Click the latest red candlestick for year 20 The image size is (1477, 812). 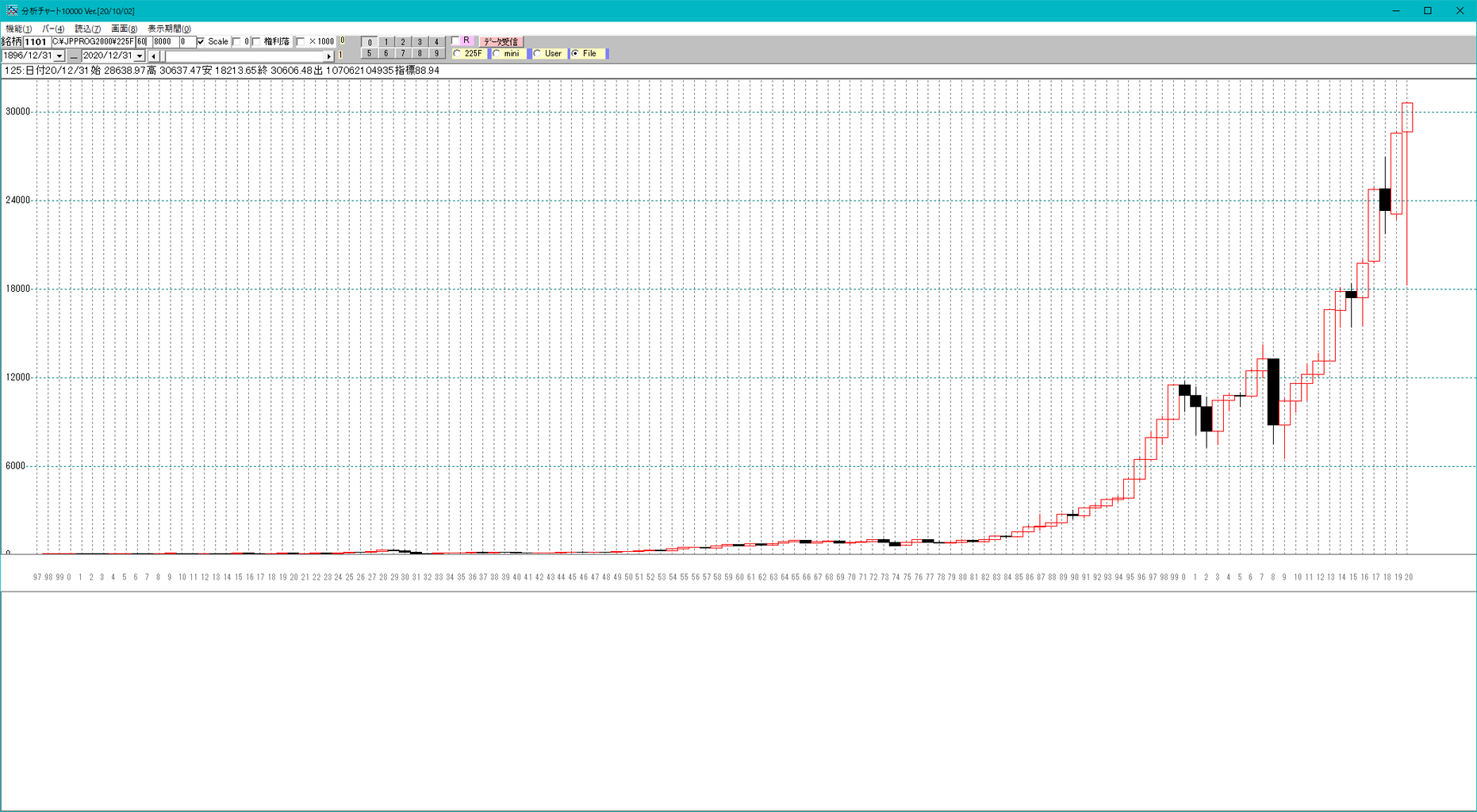(1407, 117)
